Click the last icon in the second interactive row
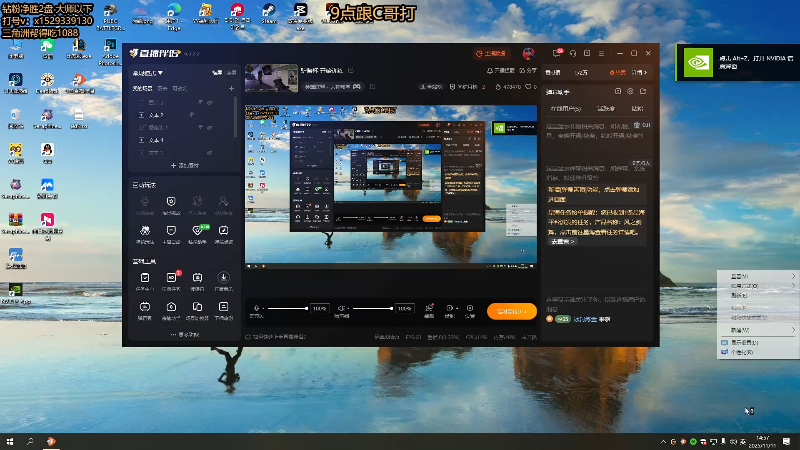 [223, 231]
